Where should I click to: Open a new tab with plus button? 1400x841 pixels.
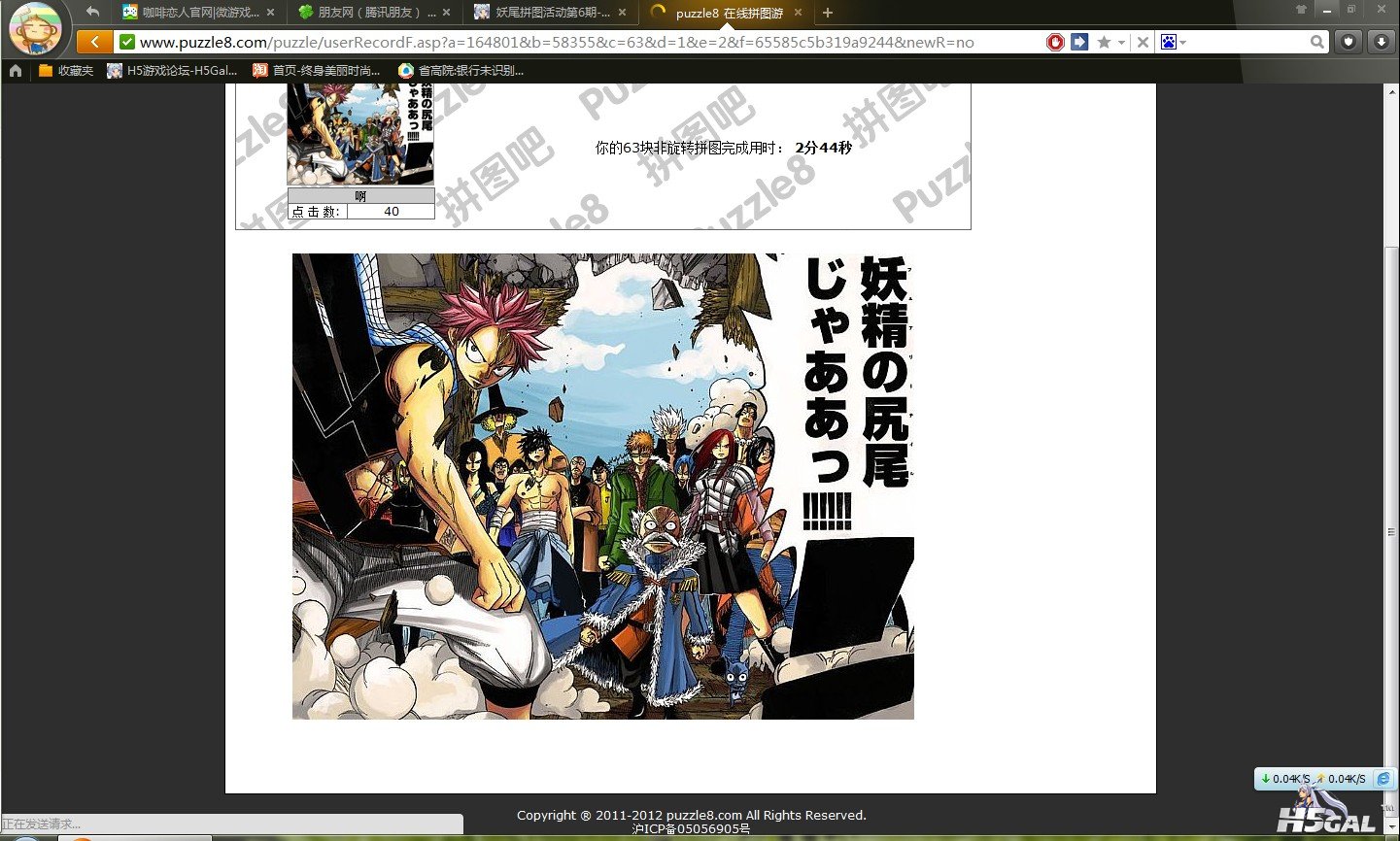pyautogui.click(x=828, y=13)
